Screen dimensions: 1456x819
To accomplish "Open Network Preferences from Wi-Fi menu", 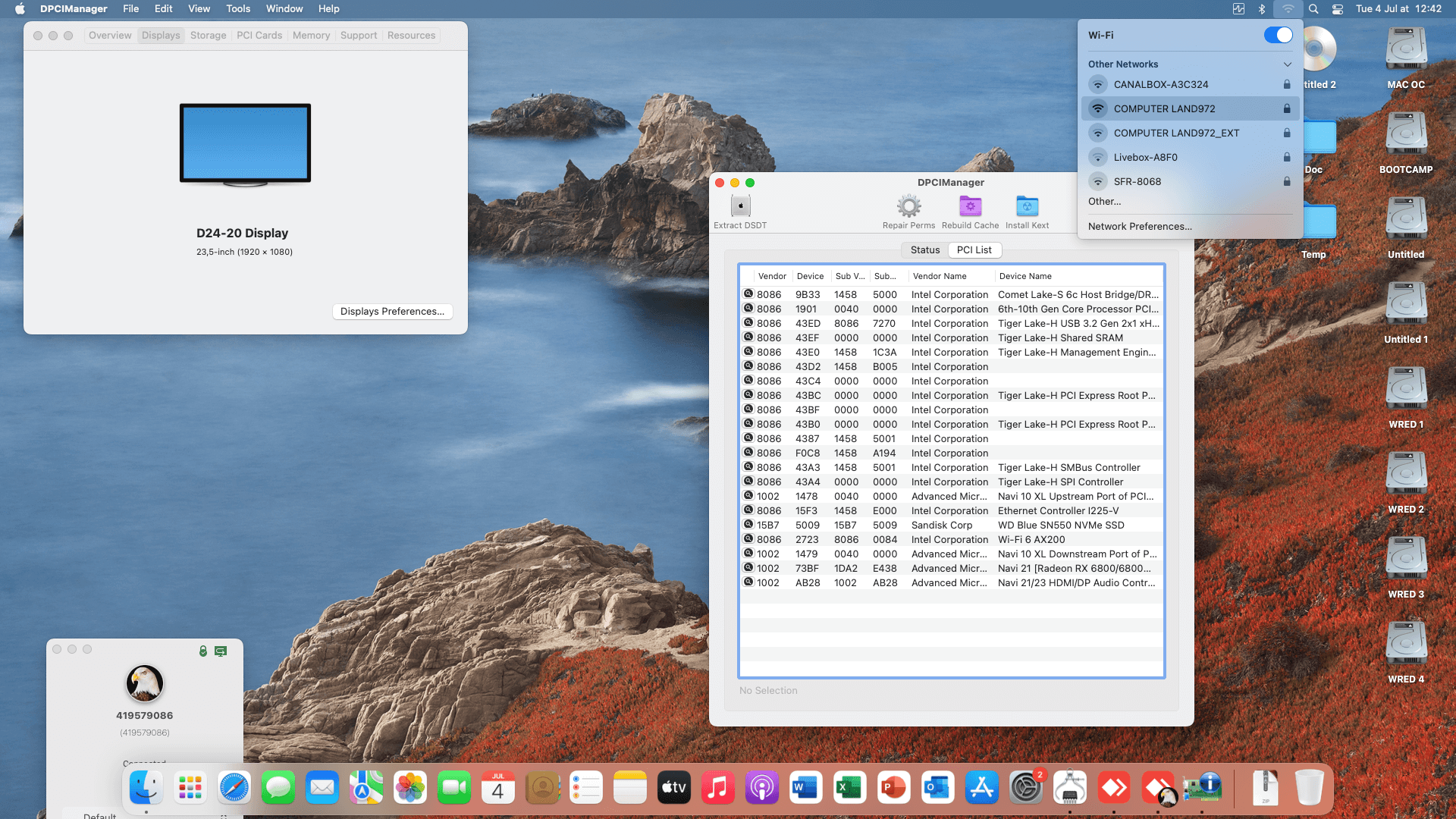I will (1140, 226).
